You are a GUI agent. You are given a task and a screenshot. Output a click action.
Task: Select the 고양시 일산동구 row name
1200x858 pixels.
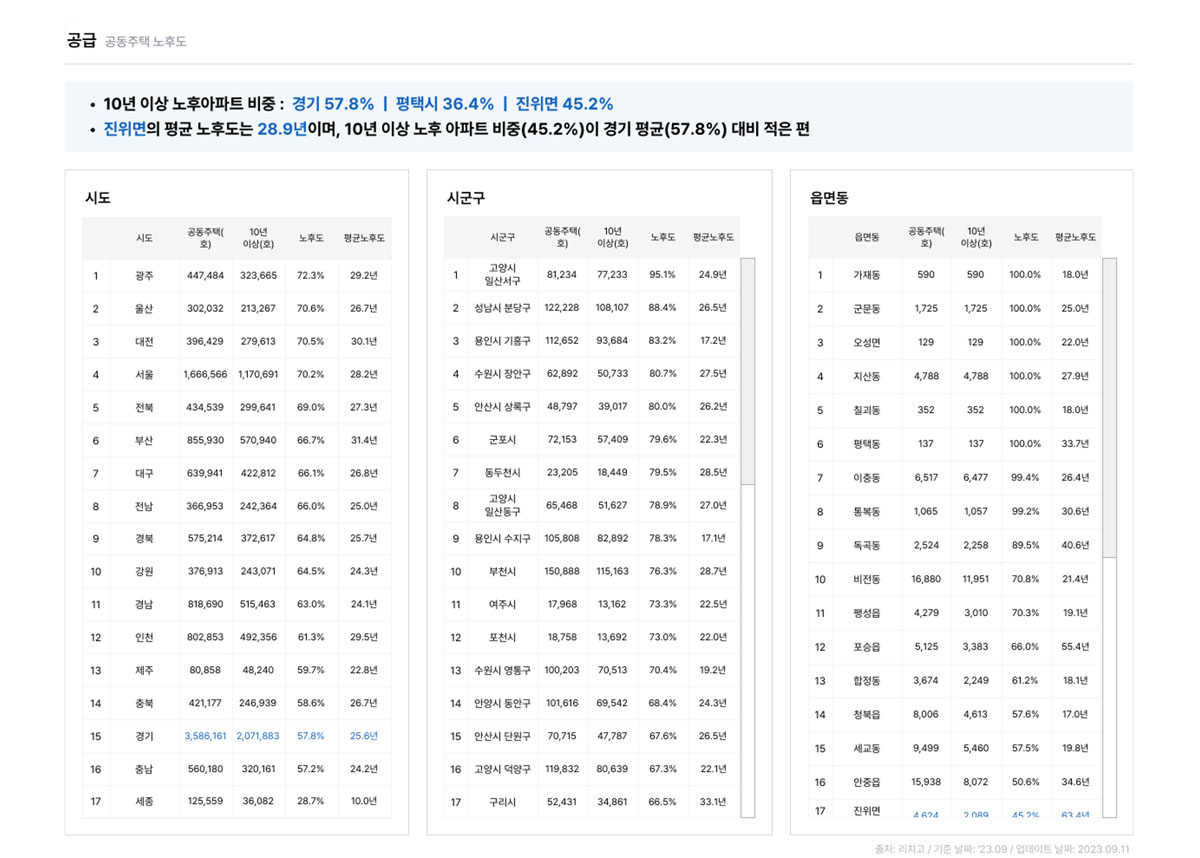point(503,505)
